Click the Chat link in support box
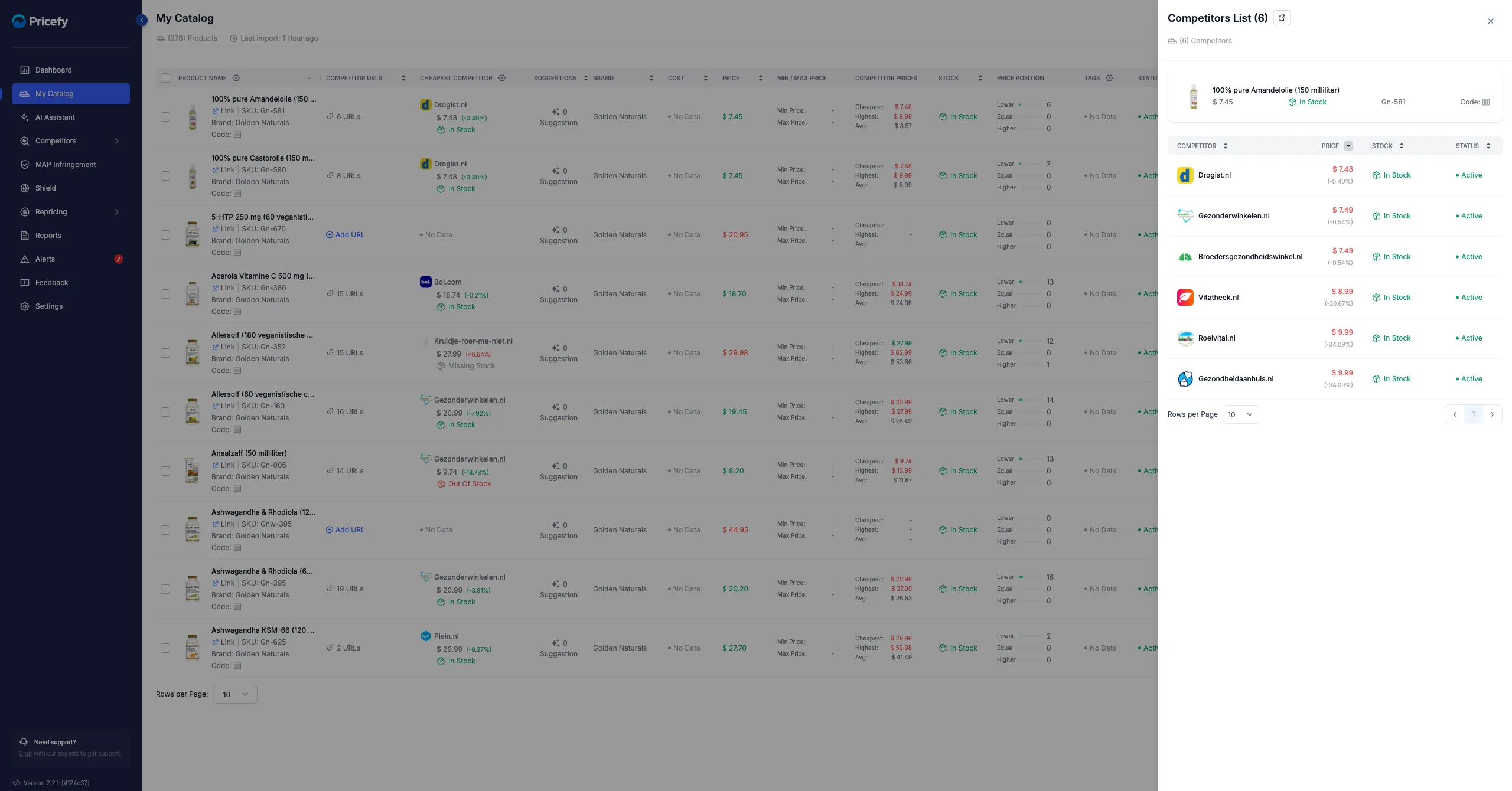Image resolution: width=1512 pixels, height=791 pixels. (x=25, y=753)
